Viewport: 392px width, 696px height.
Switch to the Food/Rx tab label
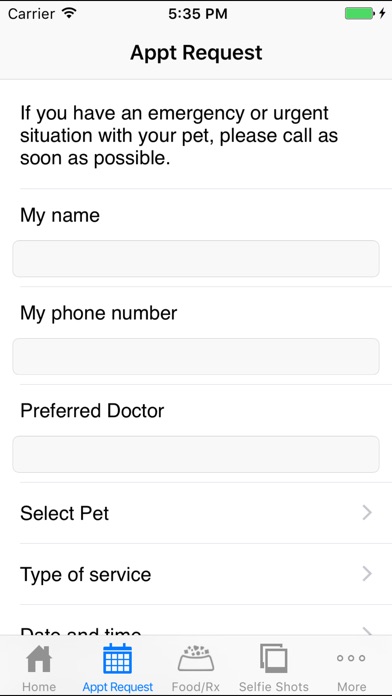(196, 687)
